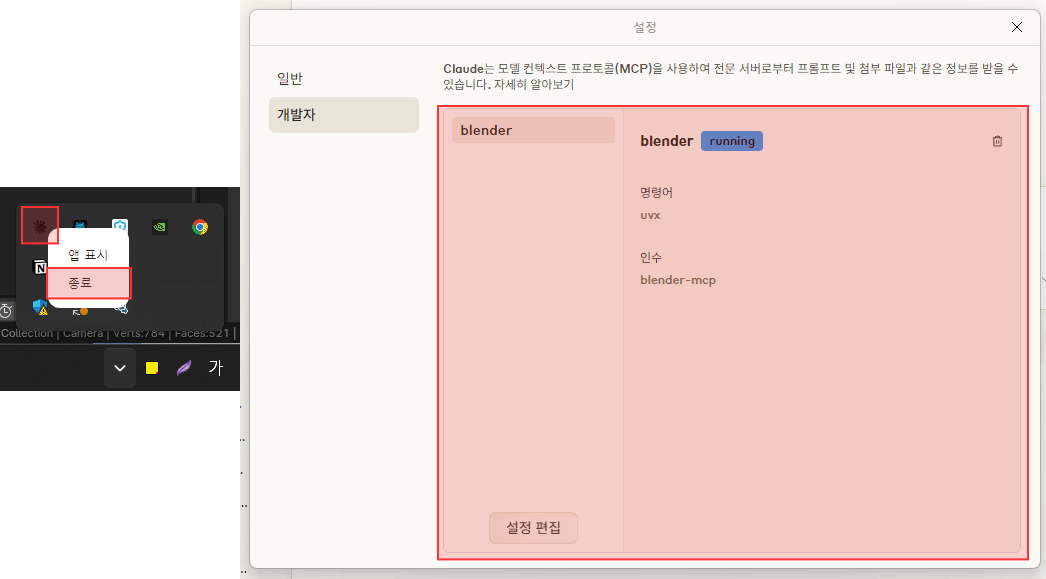The width and height of the screenshot is (1046, 579).
Task: Click the running status badge
Action: pos(732,141)
